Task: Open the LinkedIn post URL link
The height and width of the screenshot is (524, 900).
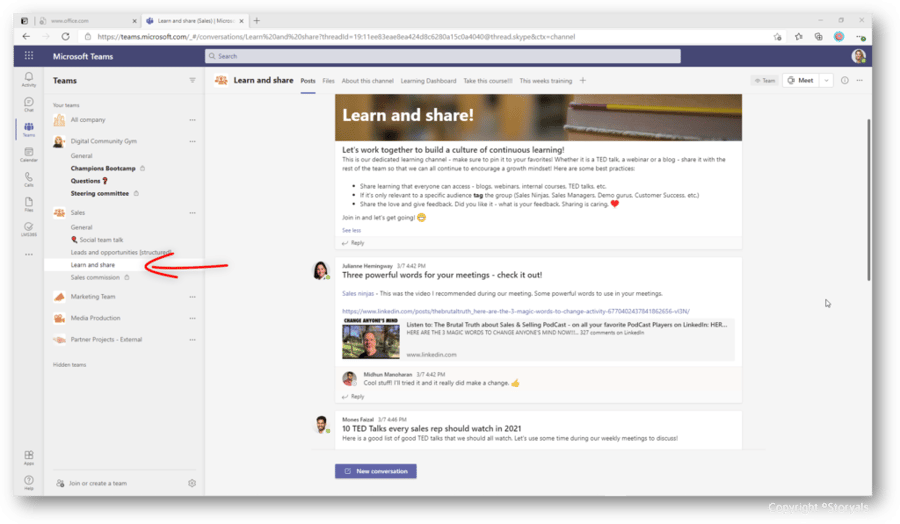Action: click(x=515, y=311)
